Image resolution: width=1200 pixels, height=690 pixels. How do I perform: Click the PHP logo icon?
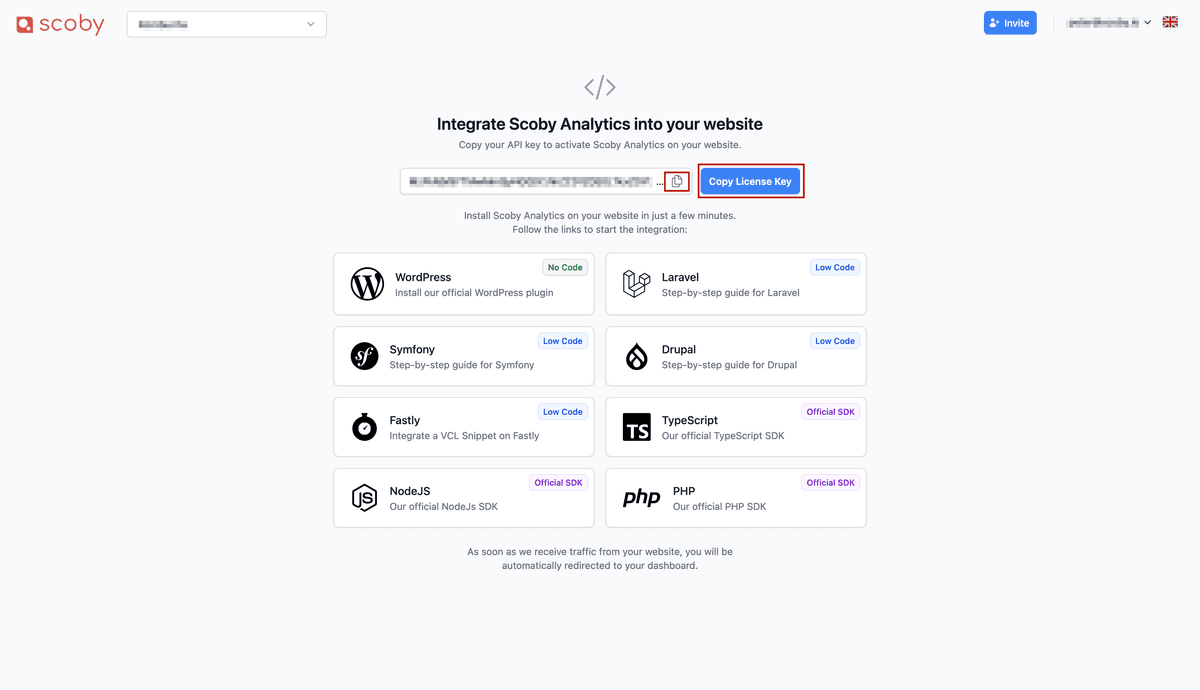click(642, 498)
